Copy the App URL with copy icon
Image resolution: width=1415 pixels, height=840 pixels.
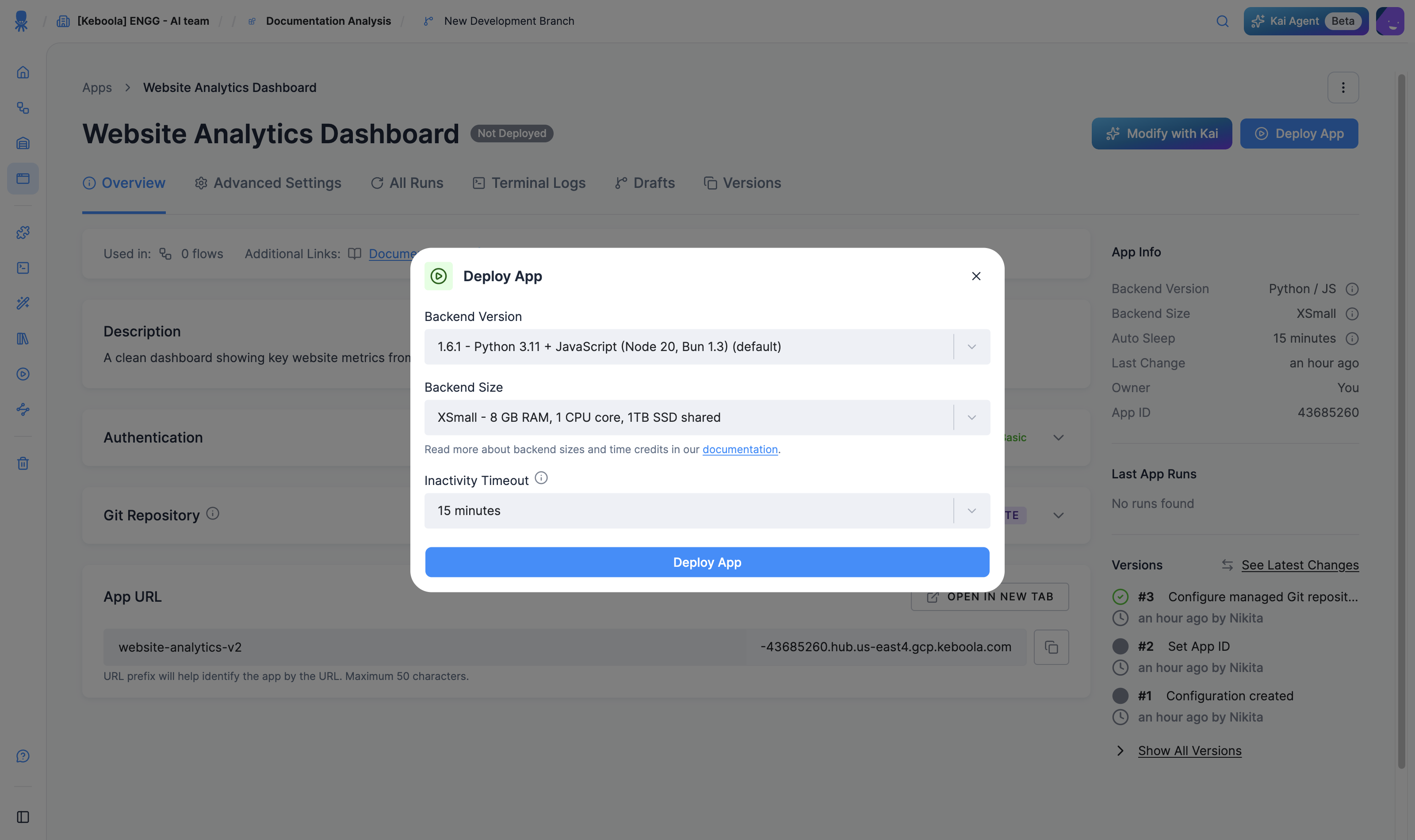[1051, 647]
